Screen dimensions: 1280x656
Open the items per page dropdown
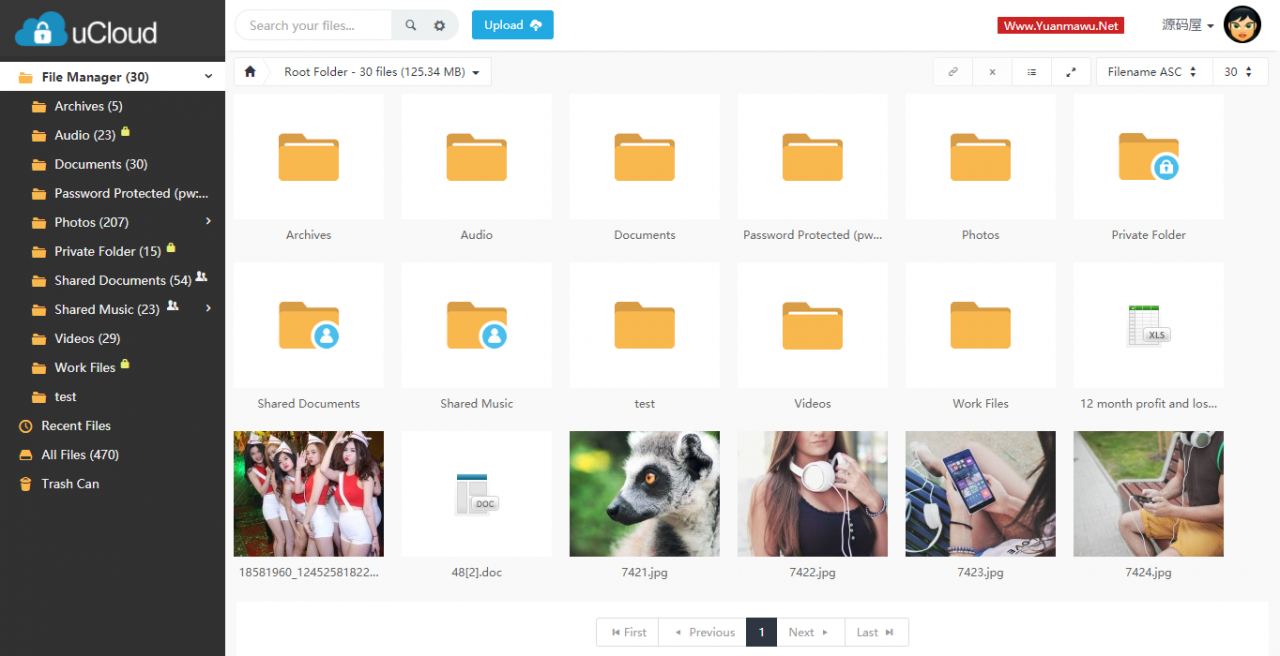[1240, 72]
